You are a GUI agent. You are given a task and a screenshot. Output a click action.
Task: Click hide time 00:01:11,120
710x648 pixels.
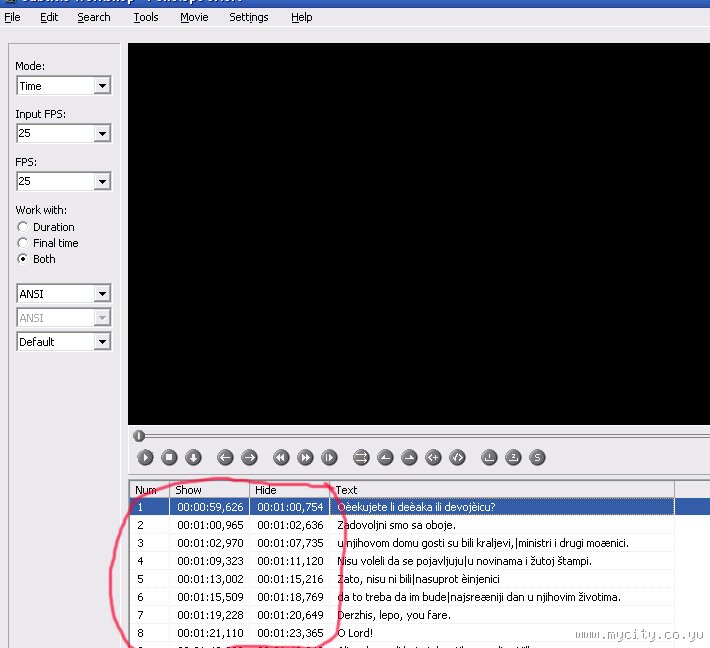coord(290,561)
